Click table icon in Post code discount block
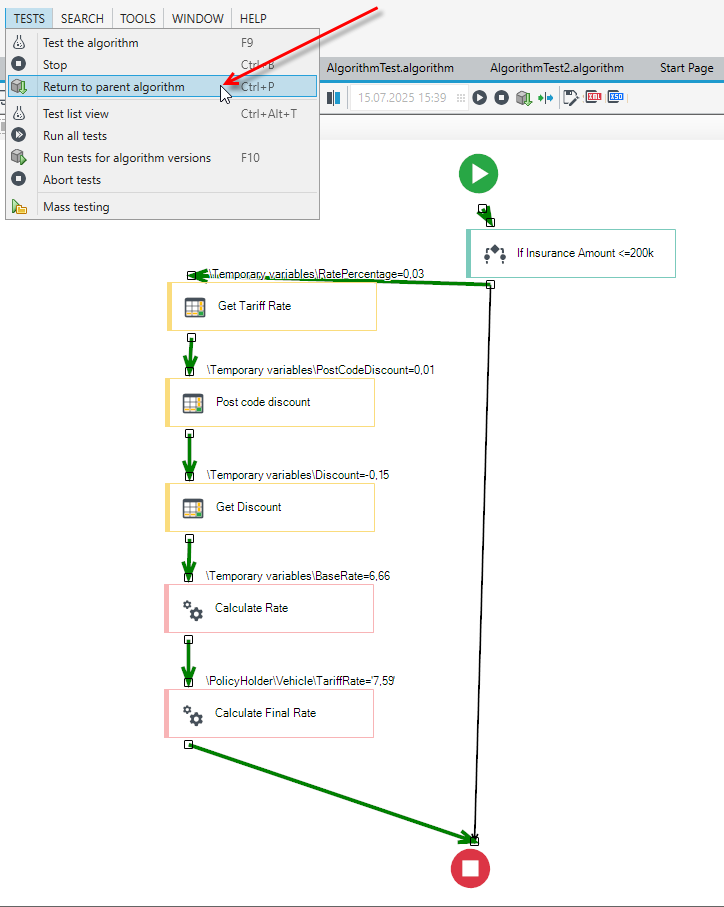This screenshot has width=724, height=907. pos(193,403)
